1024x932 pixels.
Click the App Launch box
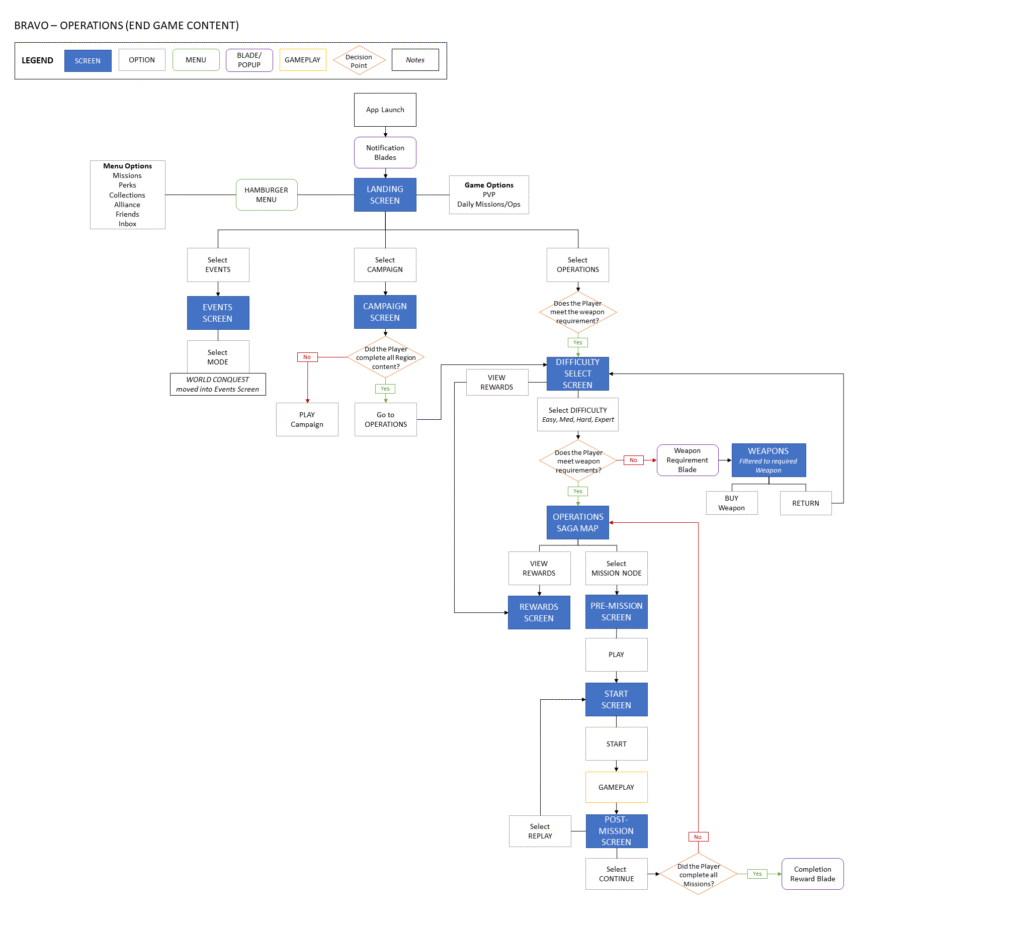[x=385, y=110]
